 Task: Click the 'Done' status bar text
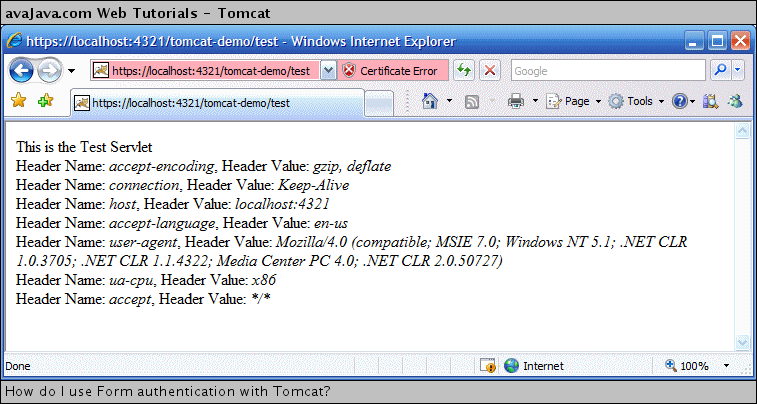pyautogui.click(x=18, y=366)
